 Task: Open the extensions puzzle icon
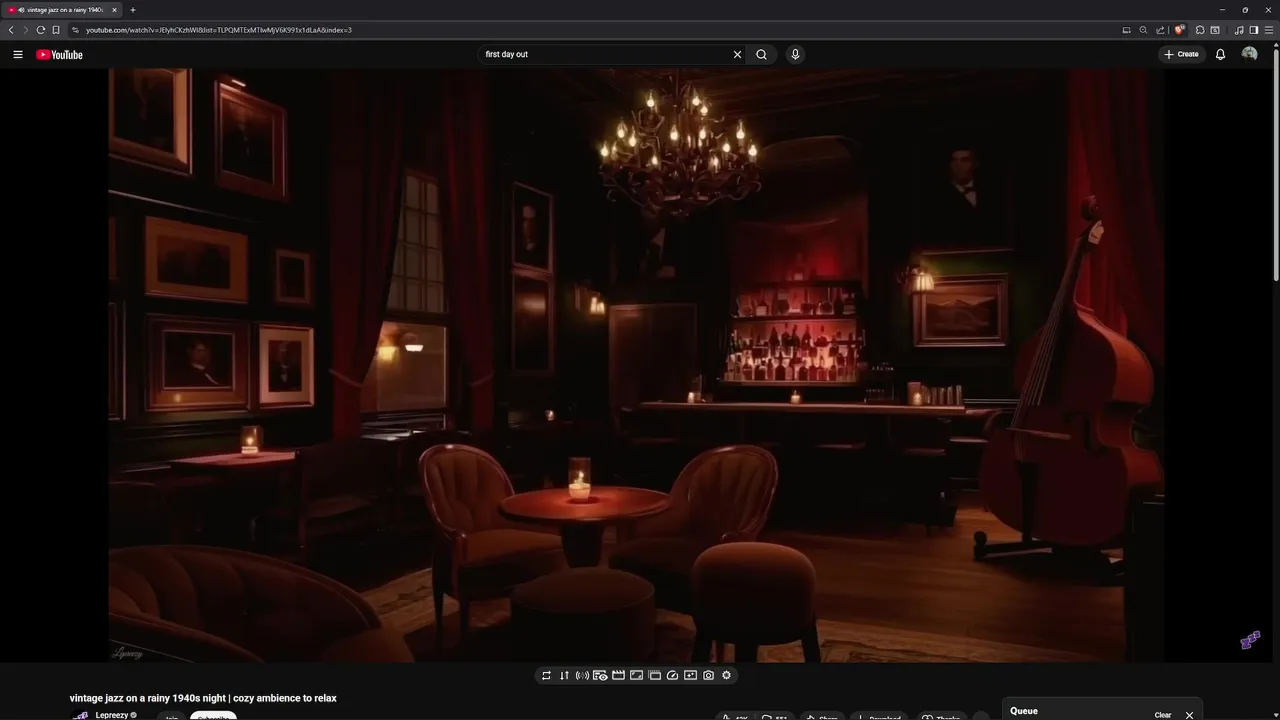(1200, 30)
